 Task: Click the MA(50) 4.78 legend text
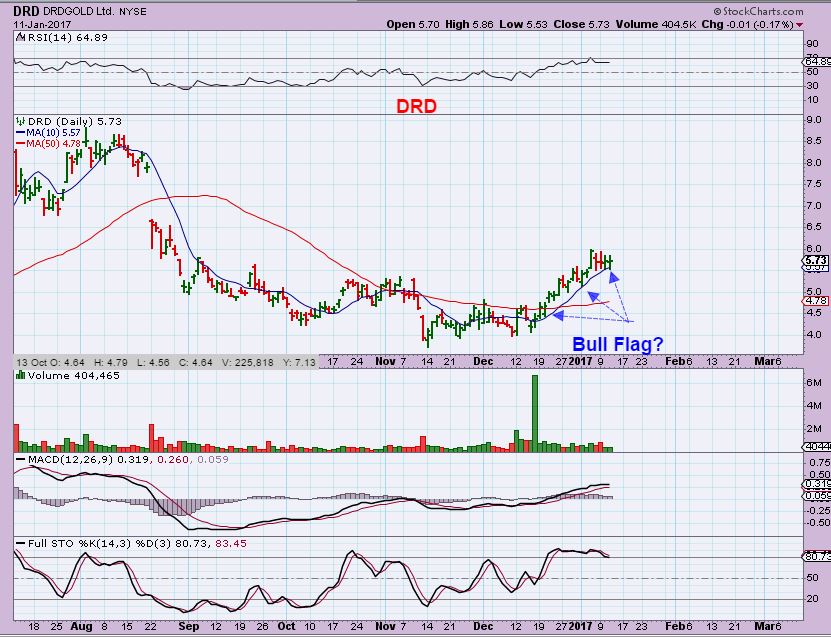point(54,144)
